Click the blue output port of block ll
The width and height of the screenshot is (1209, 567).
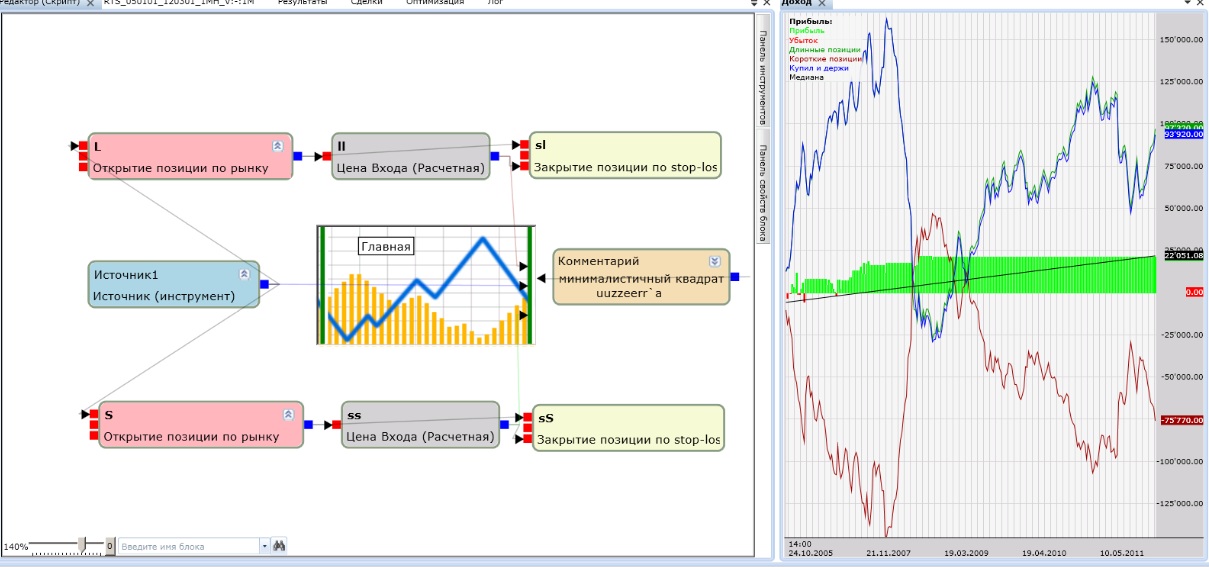click(x=496, y=156)
